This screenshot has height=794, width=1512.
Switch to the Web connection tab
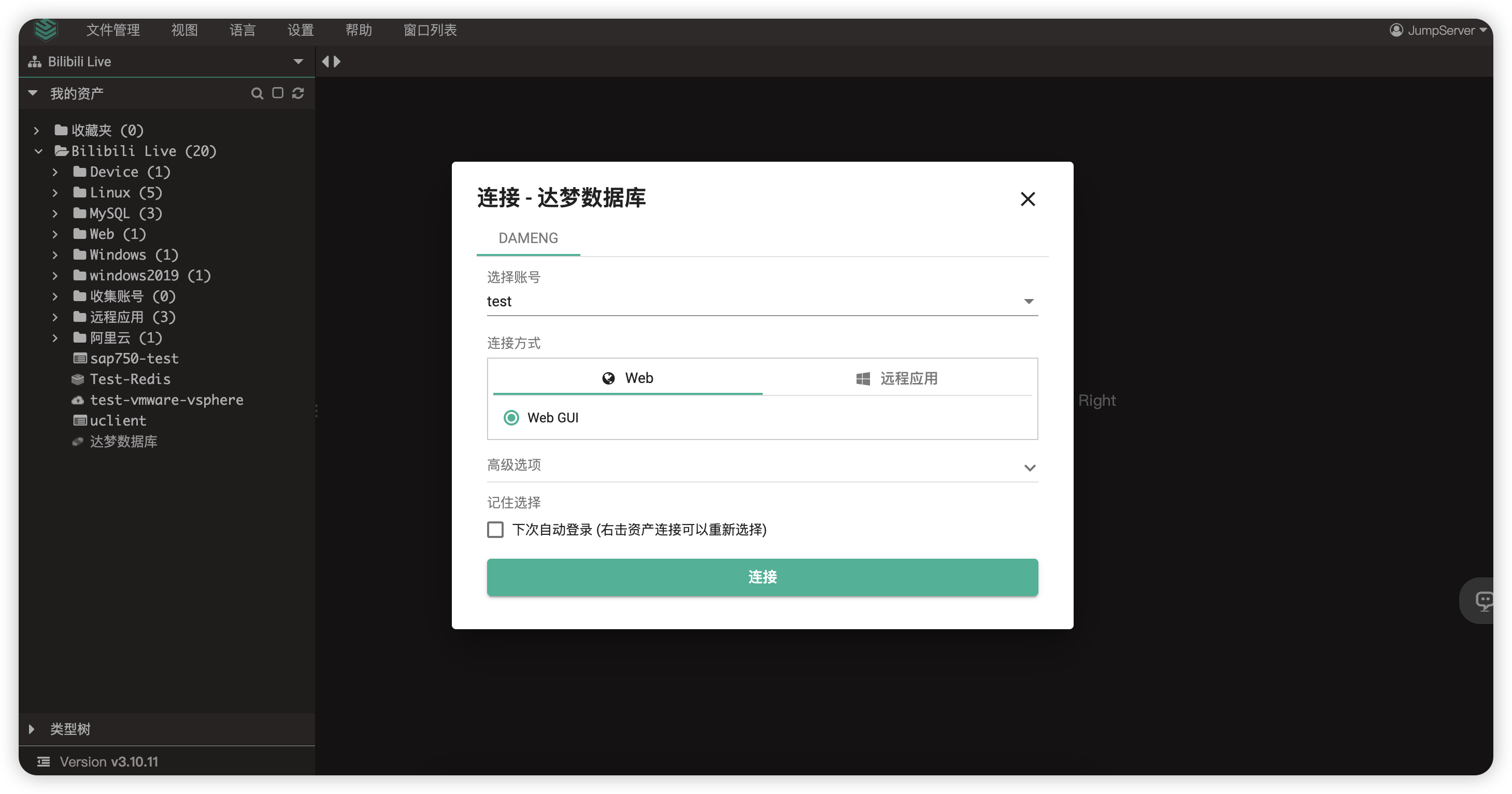pyautogui.click(x=627, y=378)
